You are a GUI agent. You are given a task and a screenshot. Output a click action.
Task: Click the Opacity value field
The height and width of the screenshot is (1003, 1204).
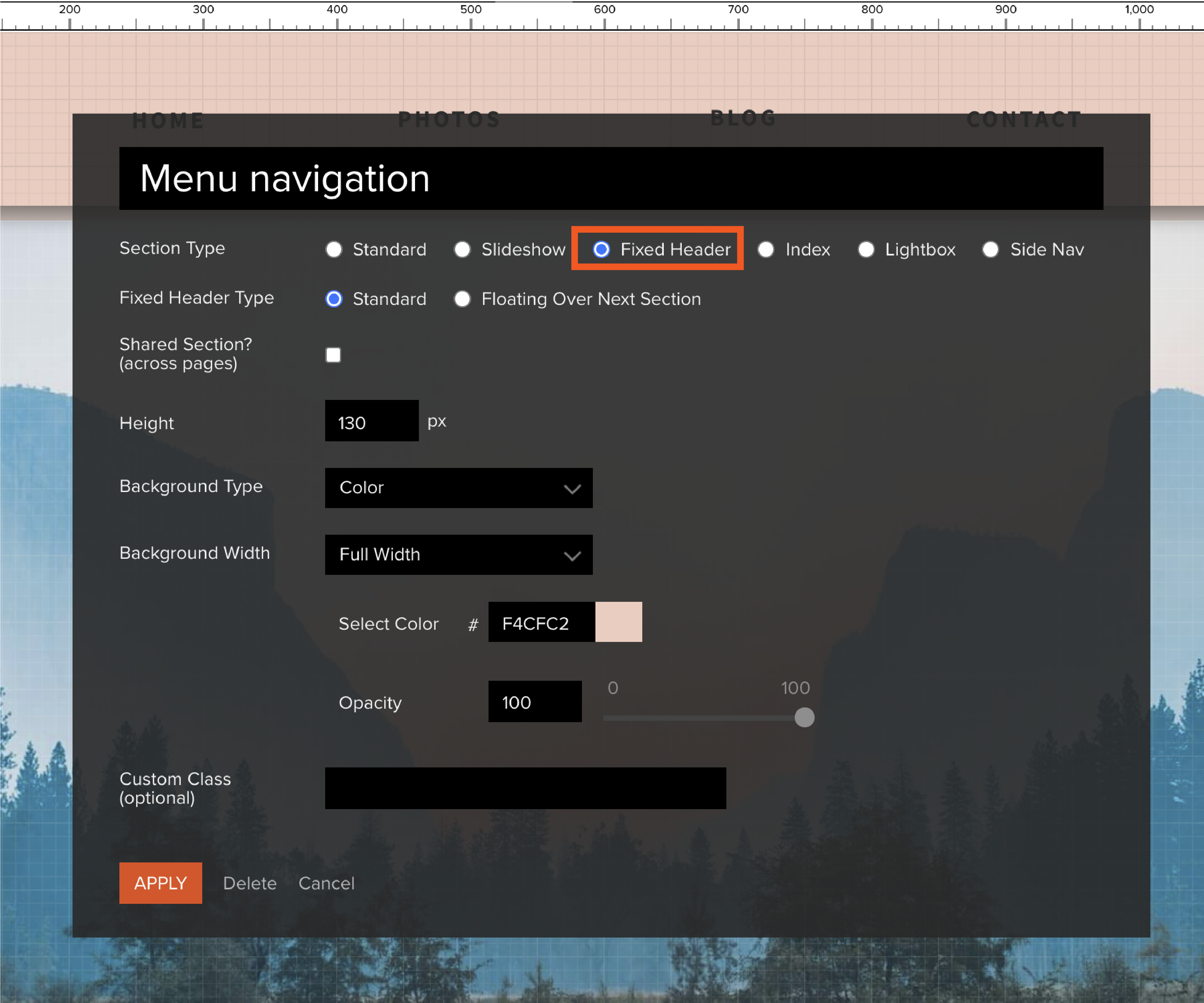[x=535, y=702]
